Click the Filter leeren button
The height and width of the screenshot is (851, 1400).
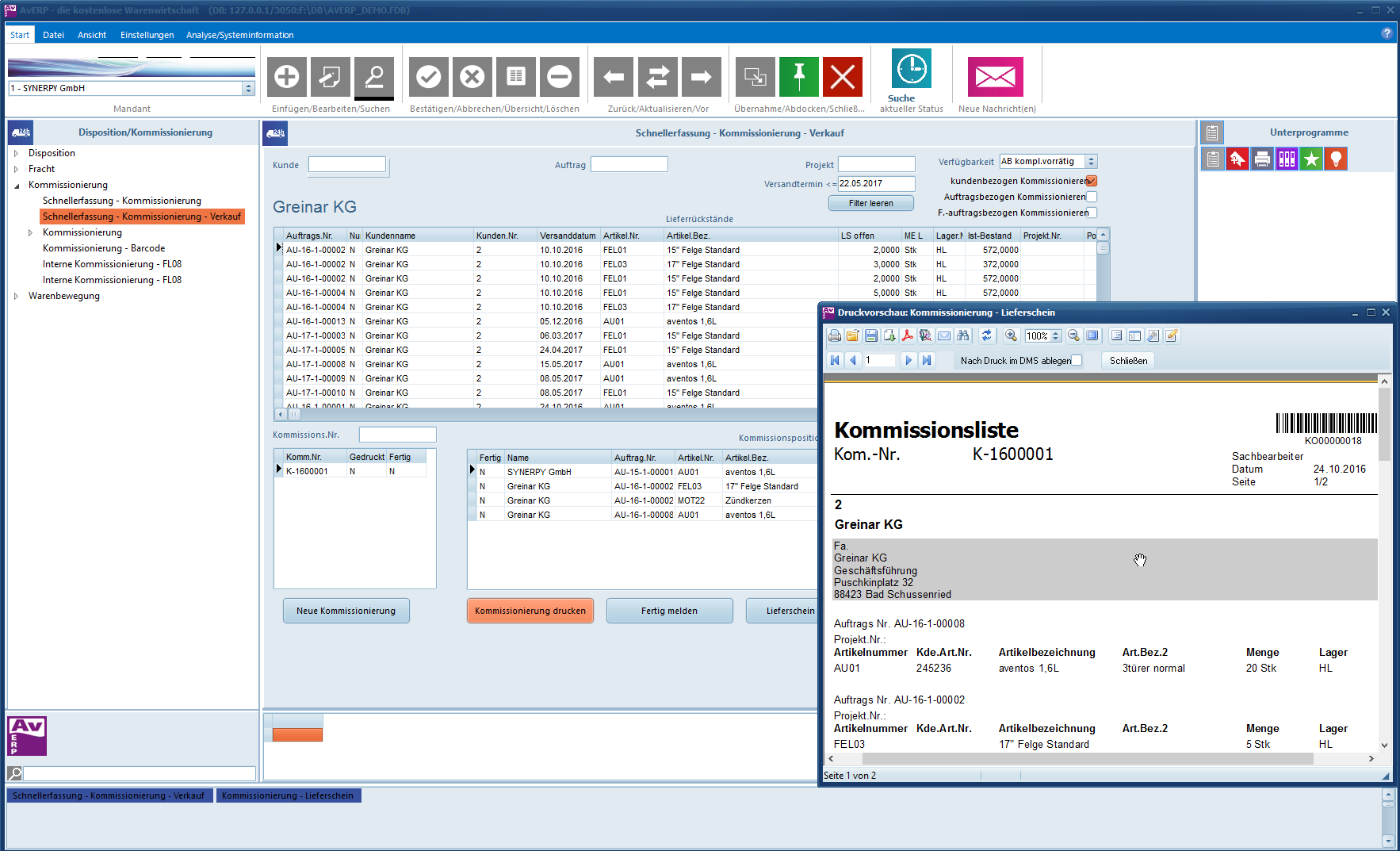coord(870,204)
